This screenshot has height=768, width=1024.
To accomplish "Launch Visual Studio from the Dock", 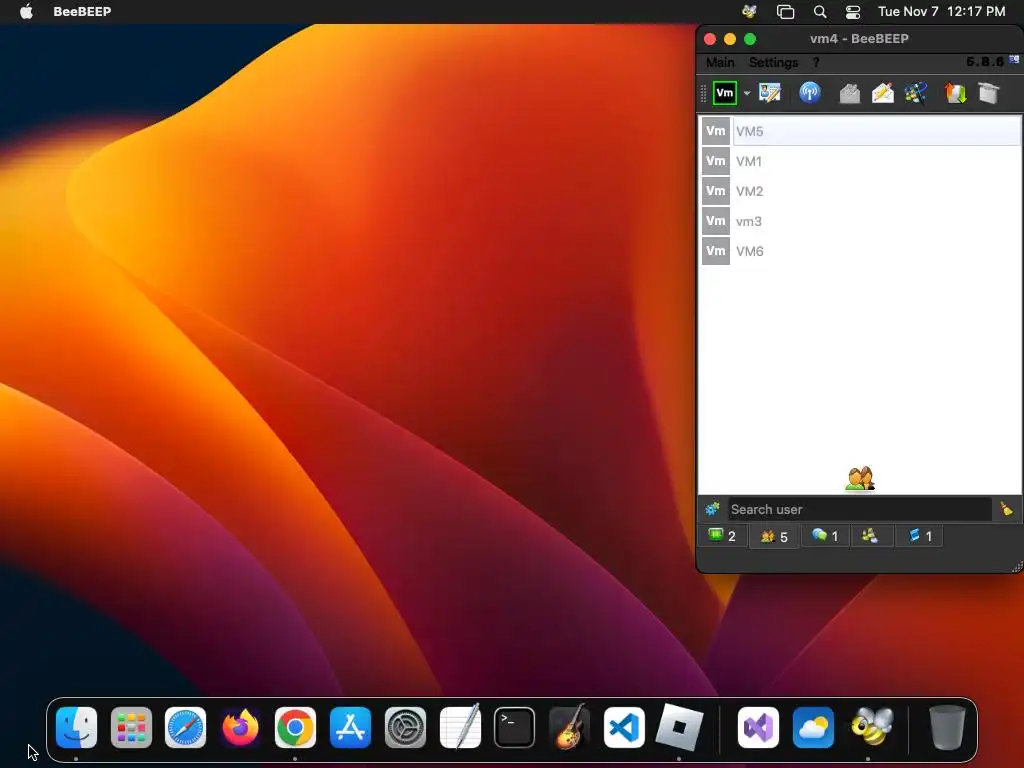I will click(x=758, y=727).
